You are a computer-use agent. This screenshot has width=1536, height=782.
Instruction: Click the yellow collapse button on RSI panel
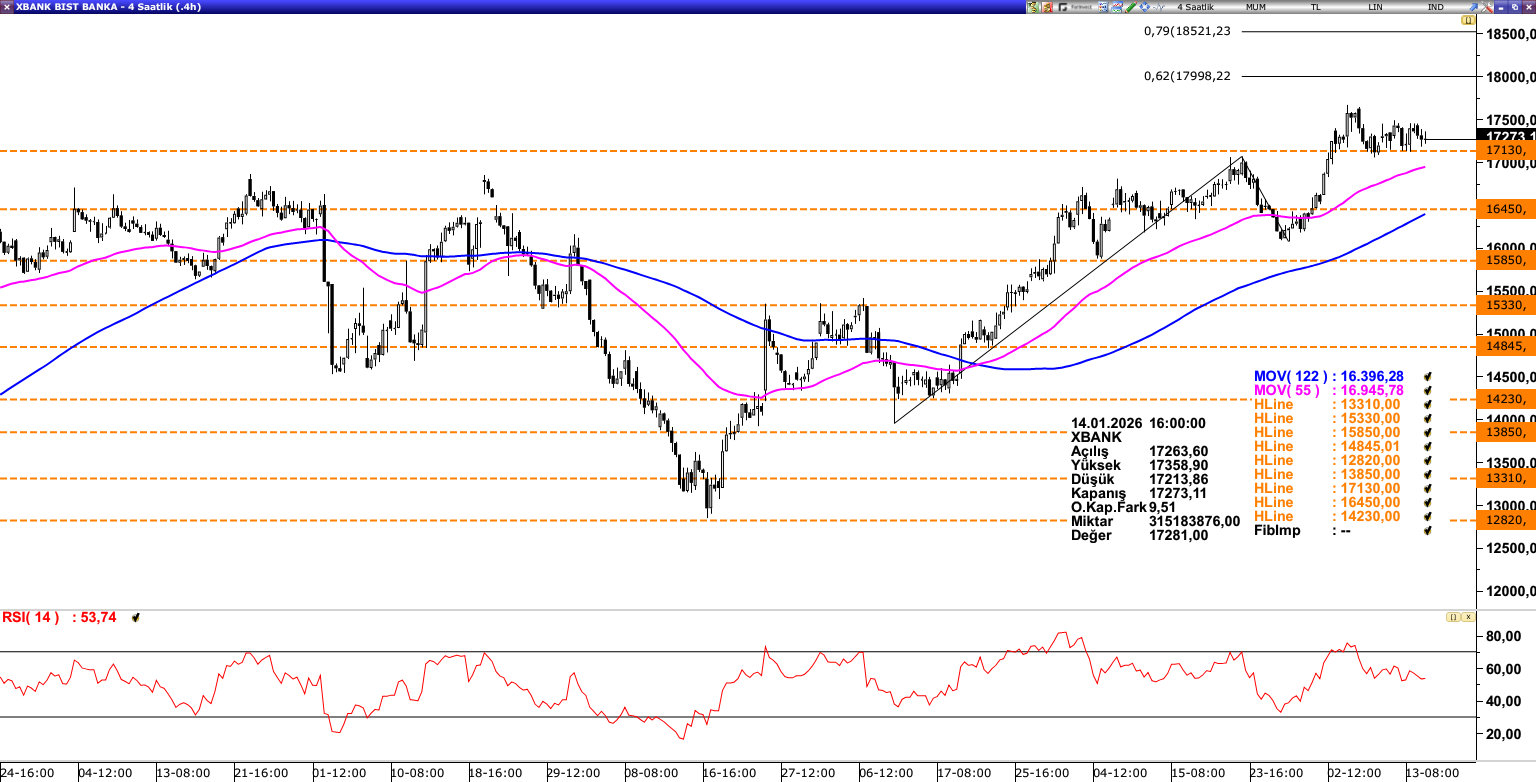tap(1452, 618)
